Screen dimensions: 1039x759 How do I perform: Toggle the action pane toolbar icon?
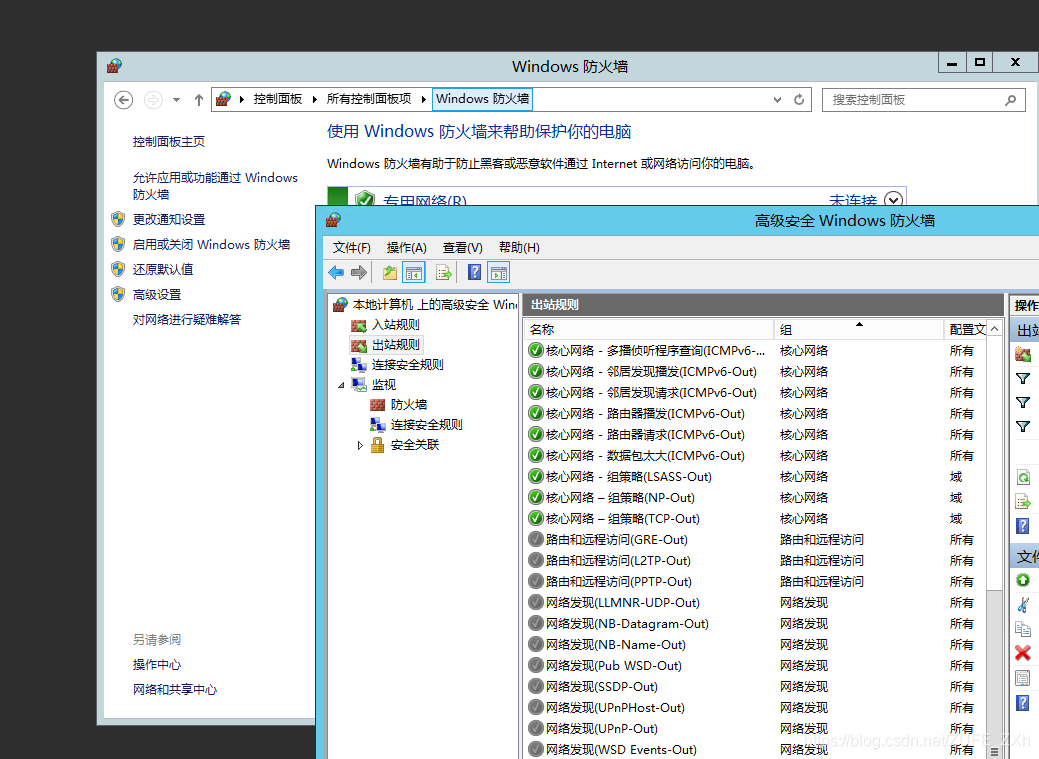pos(499,272)
